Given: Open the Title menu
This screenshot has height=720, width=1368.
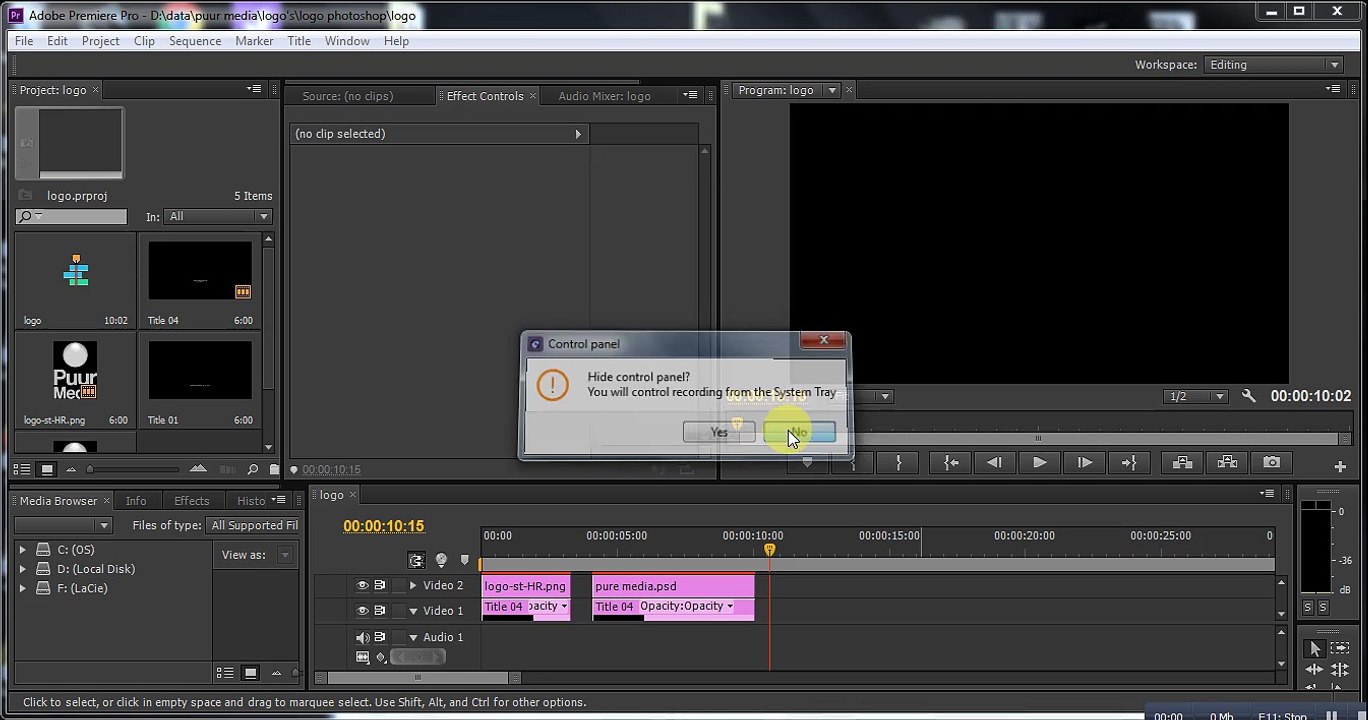Looking at the screenshot, I should click(x=299, y=41).
